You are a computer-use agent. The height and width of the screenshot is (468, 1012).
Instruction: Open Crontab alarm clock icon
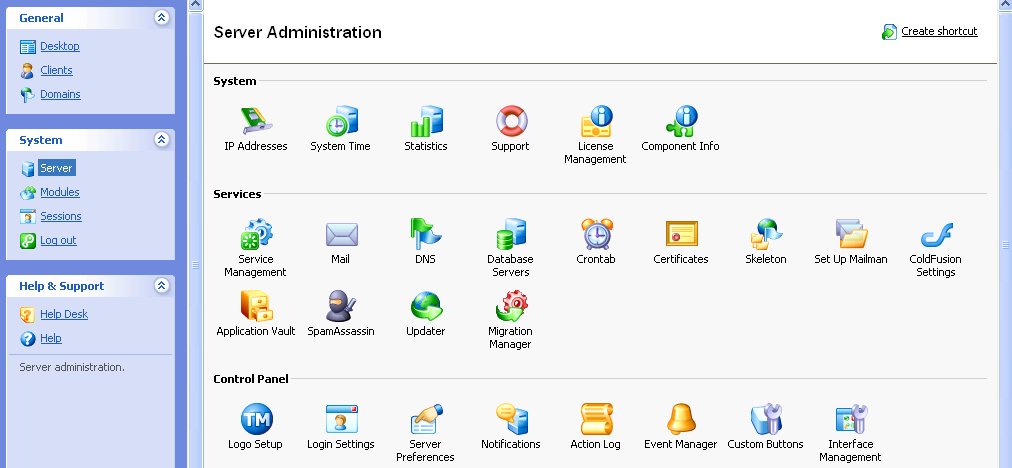tap(596, 235)
